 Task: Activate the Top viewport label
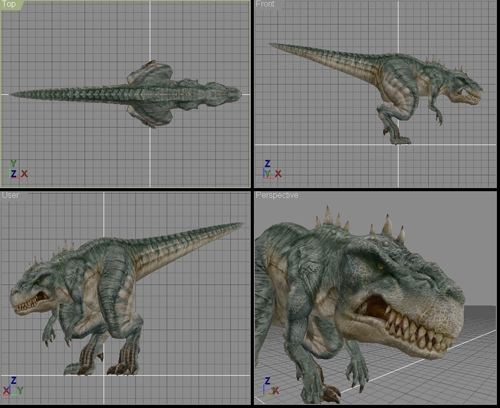click(9, 4)
